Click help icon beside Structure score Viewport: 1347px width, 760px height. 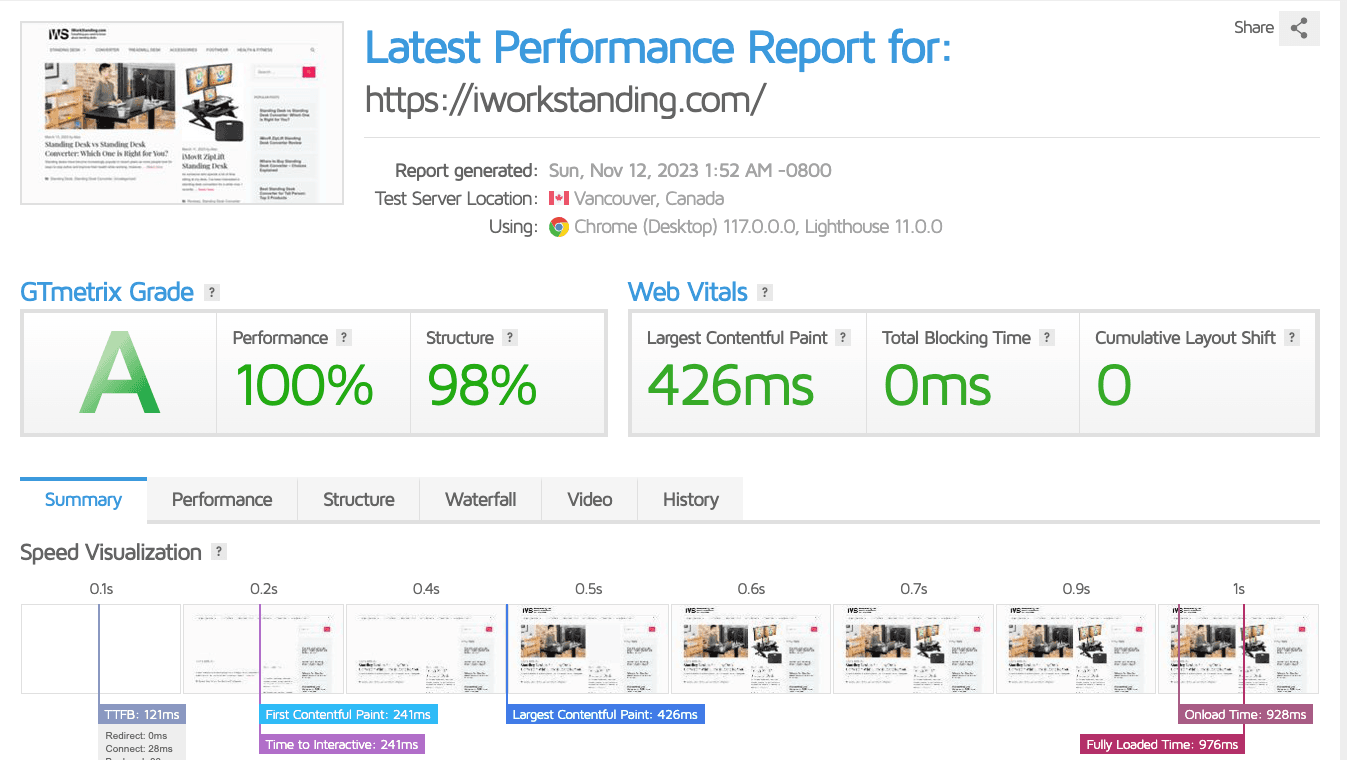click(x=510, y=338)
